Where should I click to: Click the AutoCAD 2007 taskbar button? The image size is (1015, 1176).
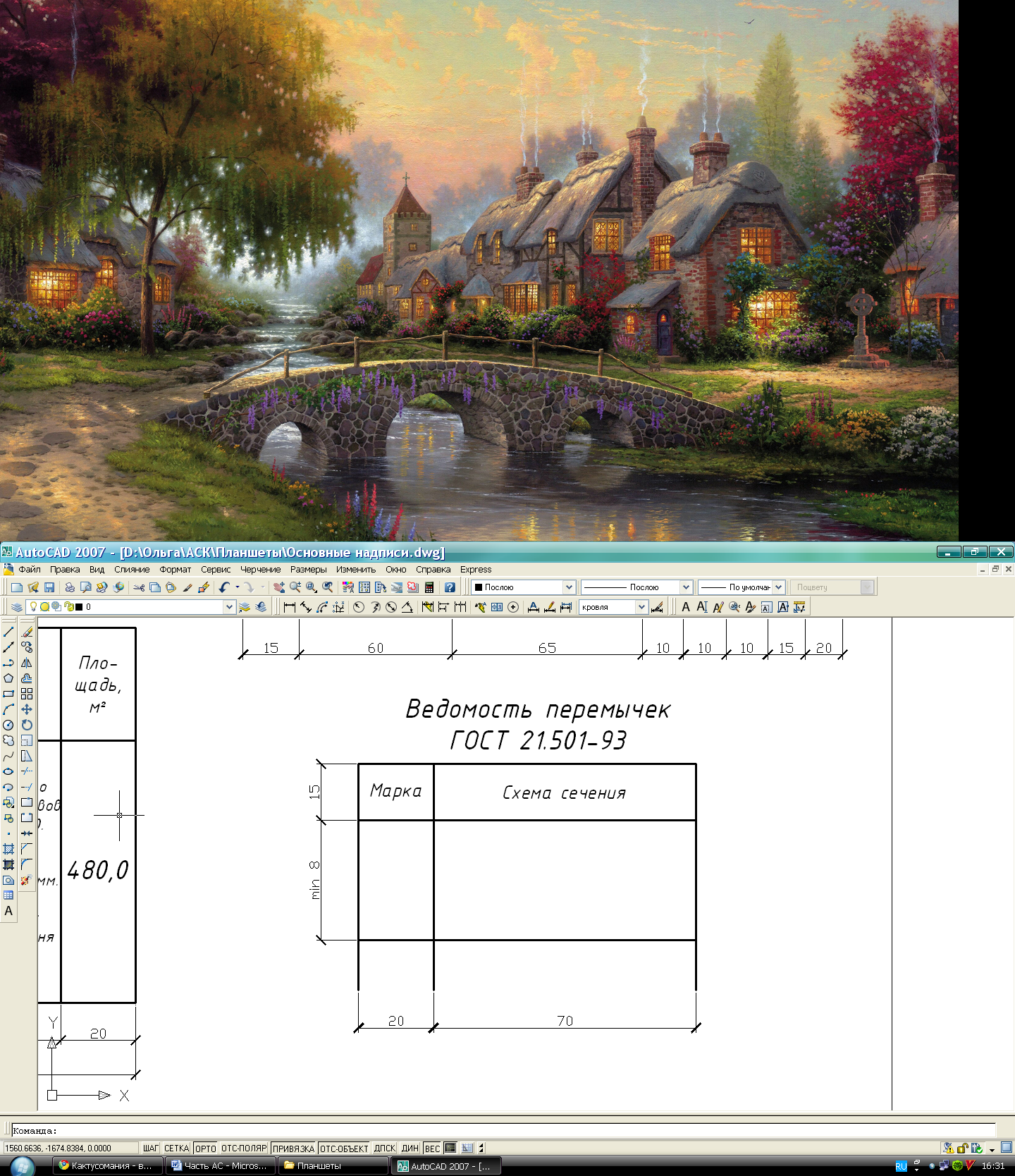click(x=446, y=1166)
